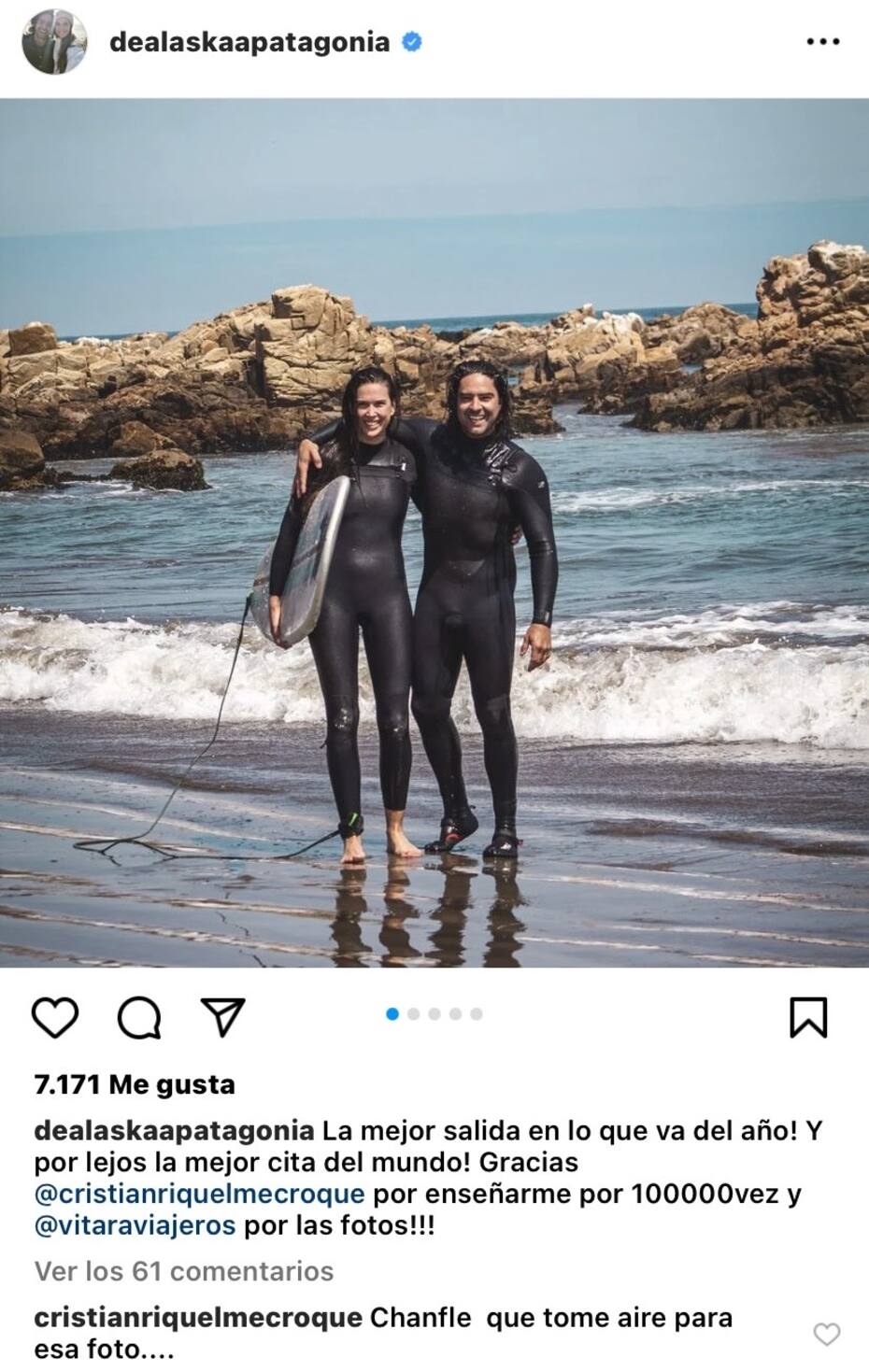View the 7.171 Me gusta likes list

pos(135,1084)
